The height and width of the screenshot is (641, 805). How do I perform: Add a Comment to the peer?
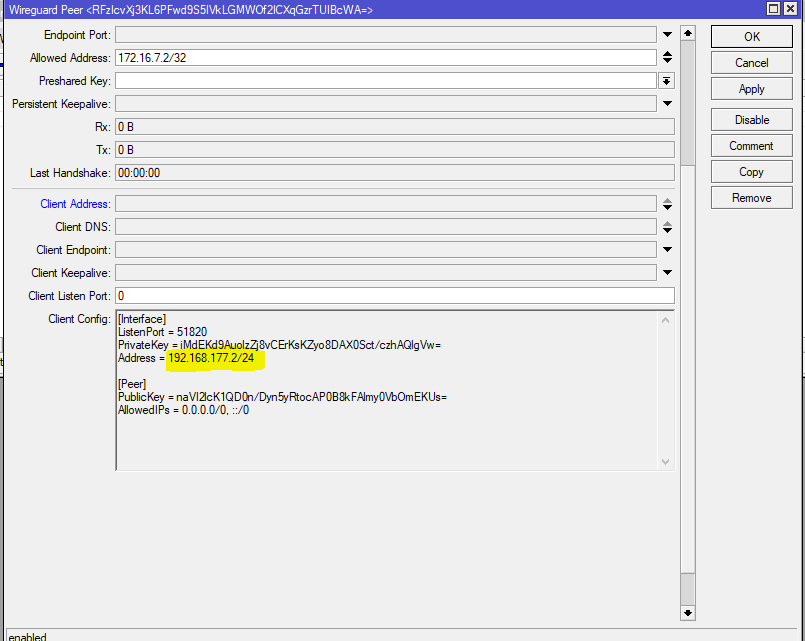click(x=752, y=146)
